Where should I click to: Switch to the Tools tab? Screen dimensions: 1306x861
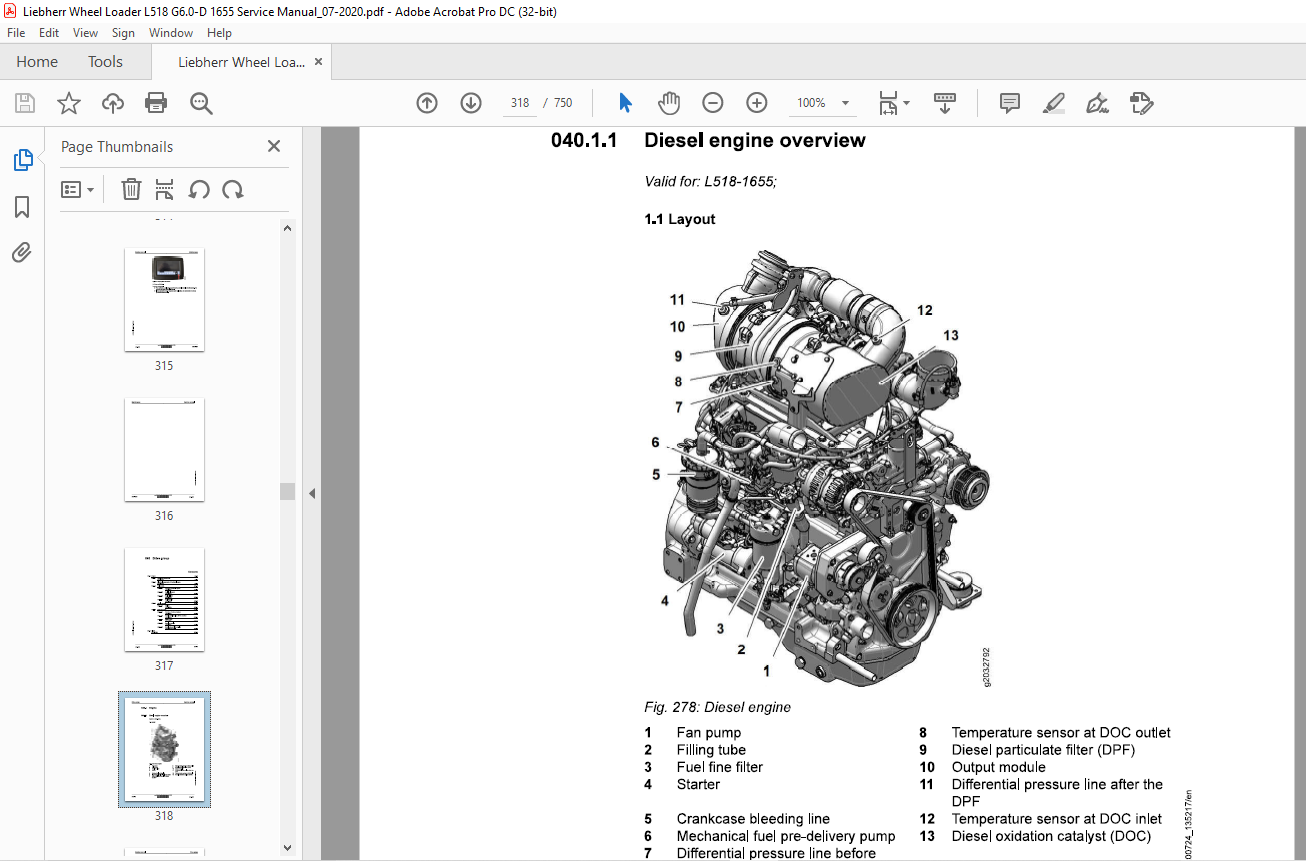coord(105,62)
